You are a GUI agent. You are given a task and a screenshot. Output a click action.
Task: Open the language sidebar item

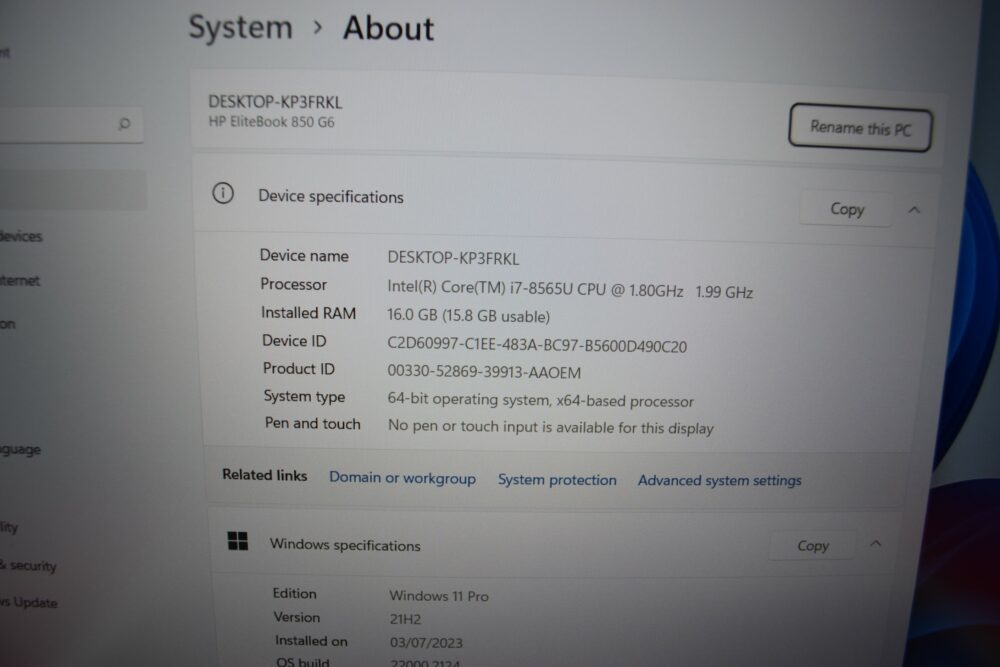(x=20, y=450)
